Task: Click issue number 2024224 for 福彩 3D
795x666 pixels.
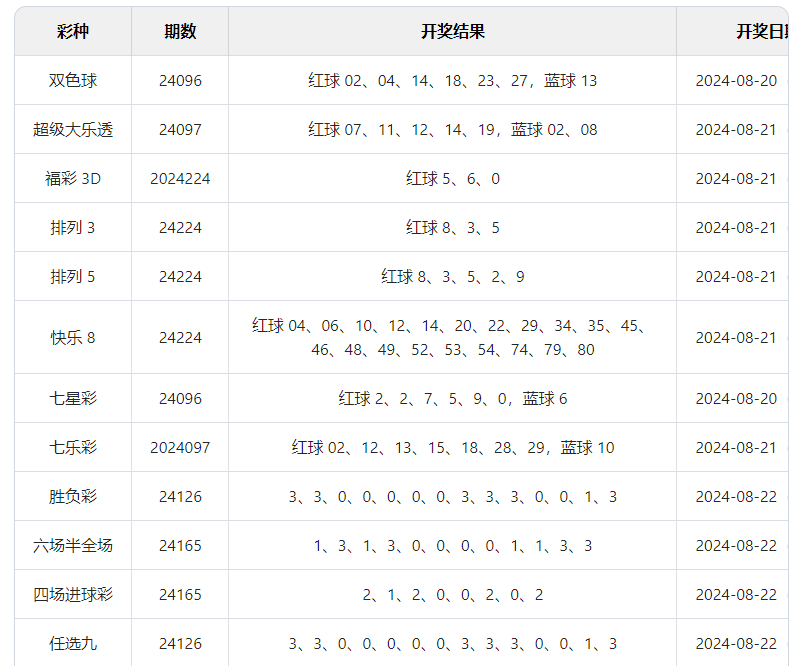Action: (x=180, y=179)
